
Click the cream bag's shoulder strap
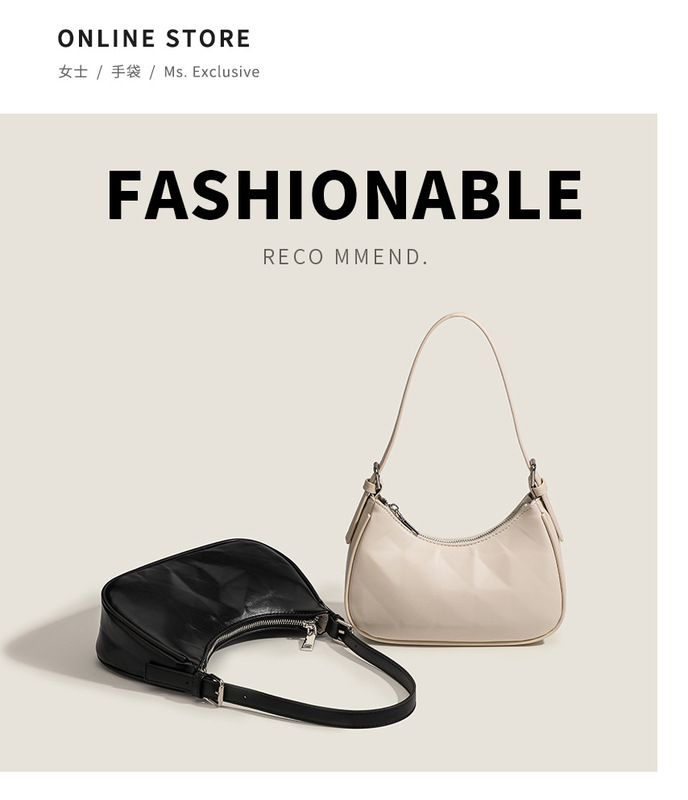point(456,388)
